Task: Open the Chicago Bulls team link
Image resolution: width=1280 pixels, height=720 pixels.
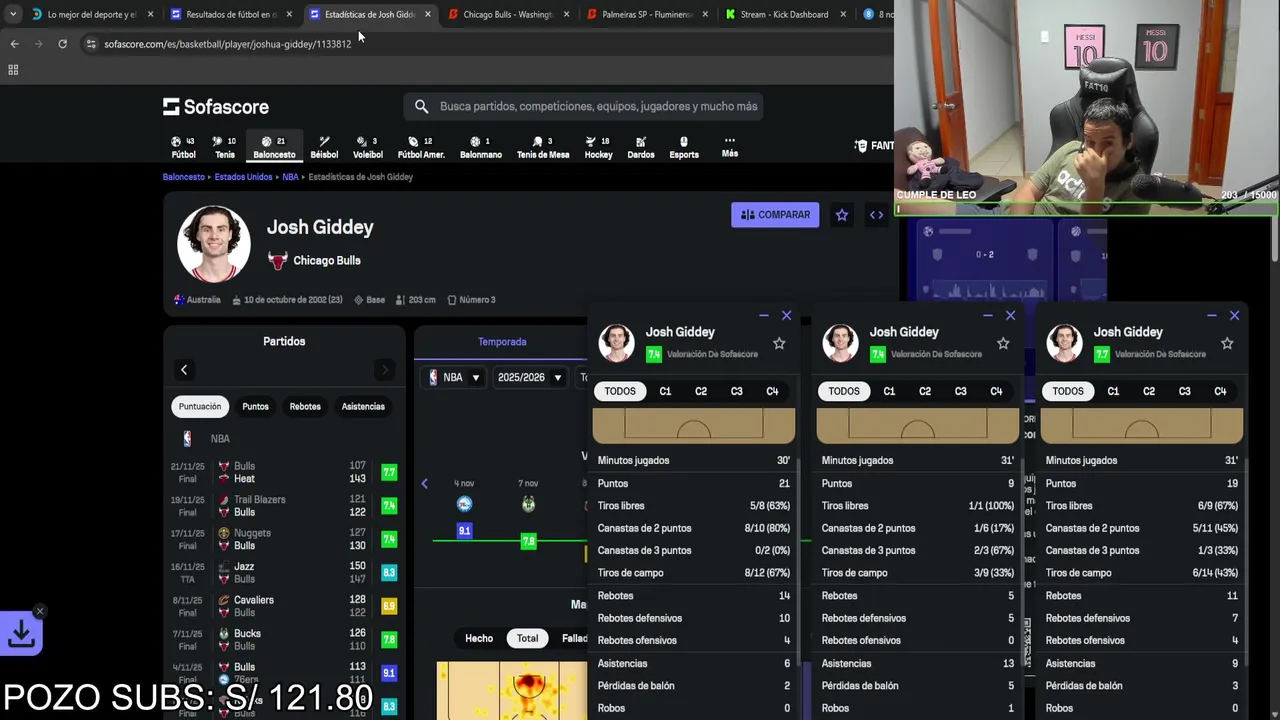Action: (x=326, y=260)
